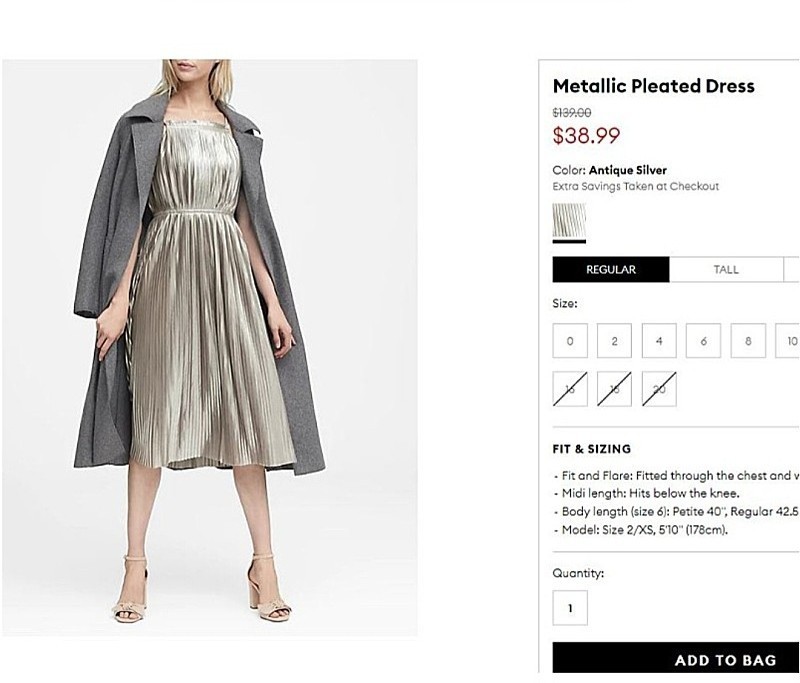Choose size 8
Viewport: 800px width, 683px height.
point(748,341)
